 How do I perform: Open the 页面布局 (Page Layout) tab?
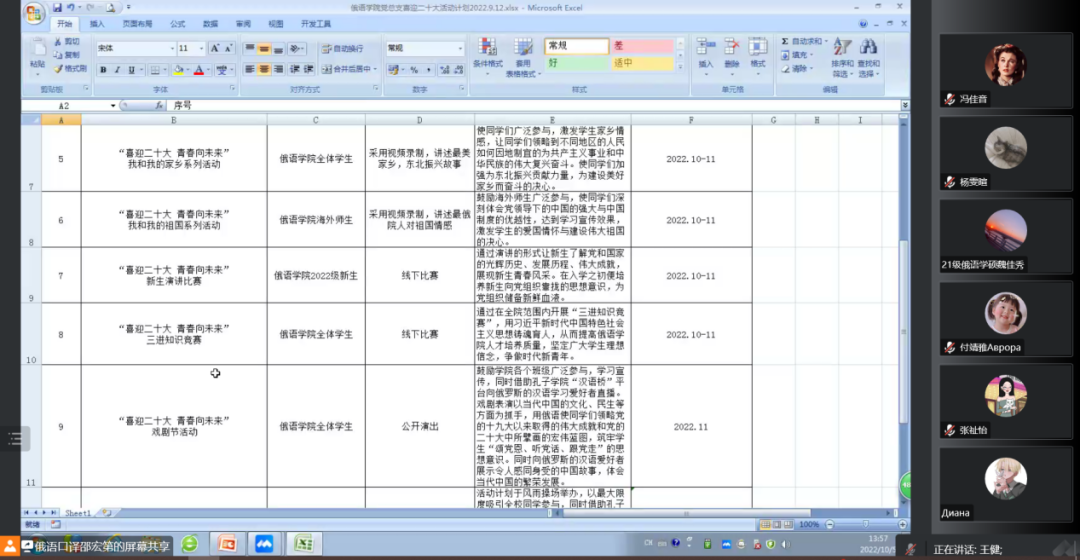137,23
